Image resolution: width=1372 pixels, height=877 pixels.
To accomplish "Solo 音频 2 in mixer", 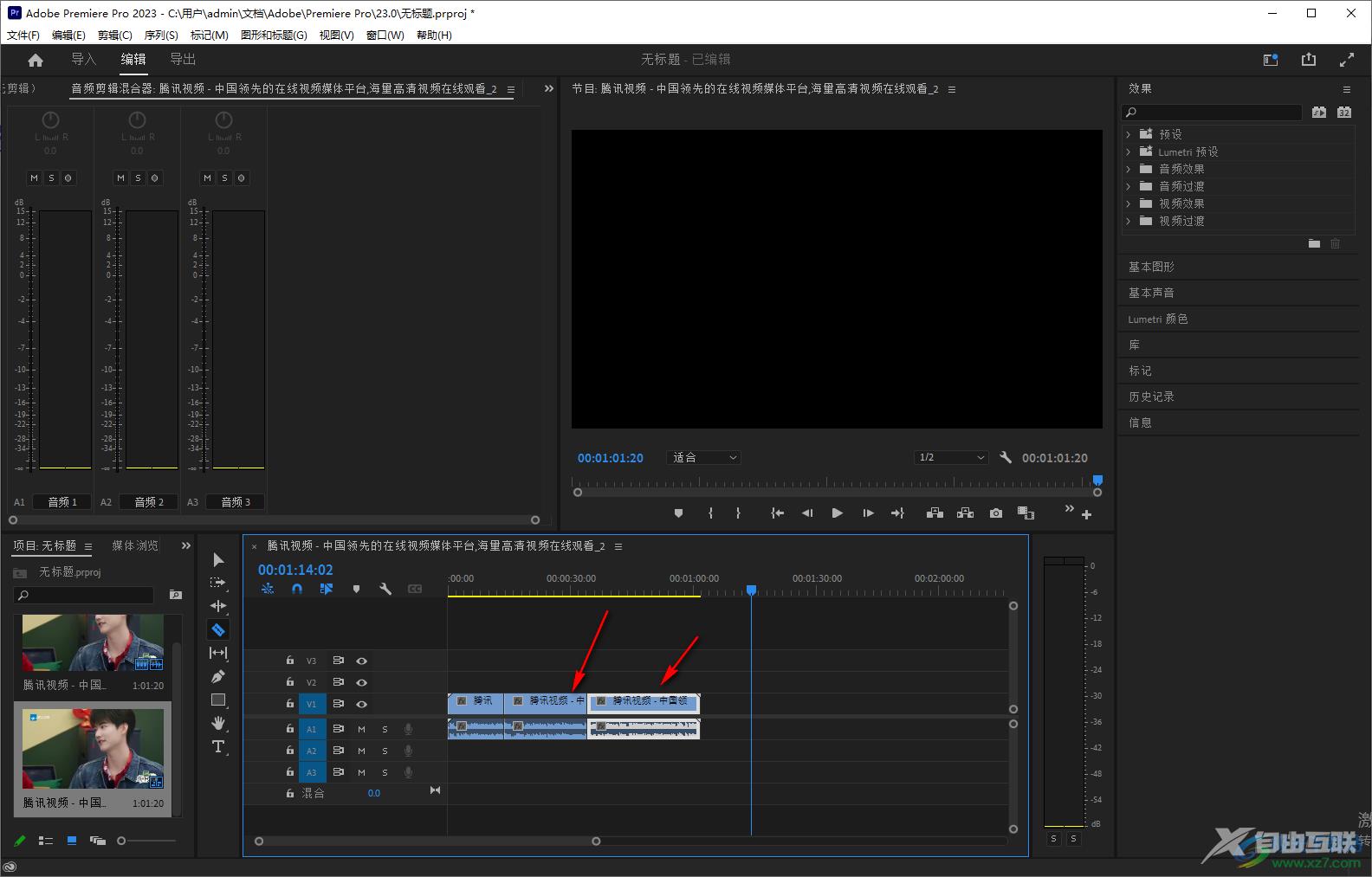I will tap(138, 177).
